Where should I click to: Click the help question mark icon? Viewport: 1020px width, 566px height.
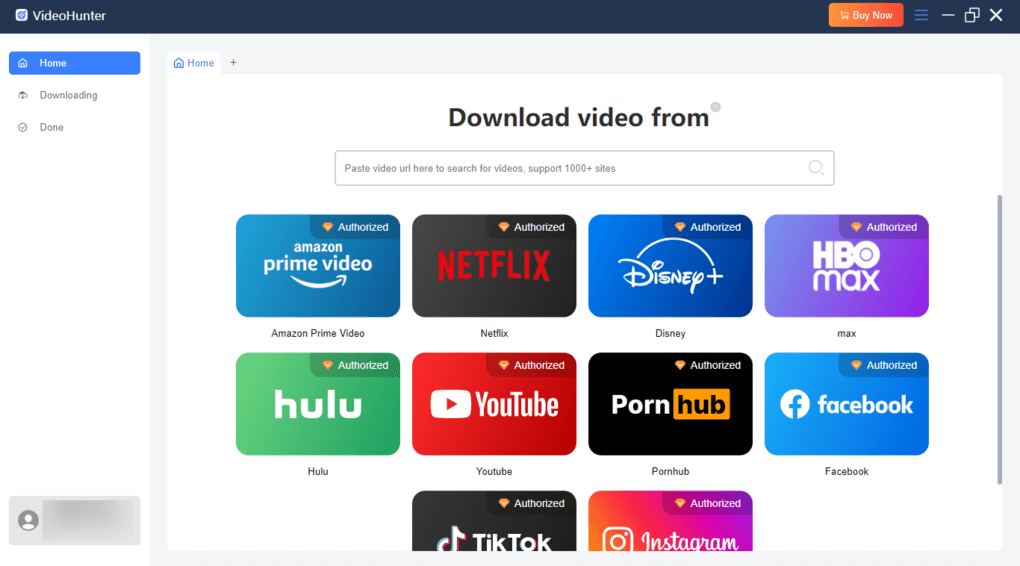(715, 107)
